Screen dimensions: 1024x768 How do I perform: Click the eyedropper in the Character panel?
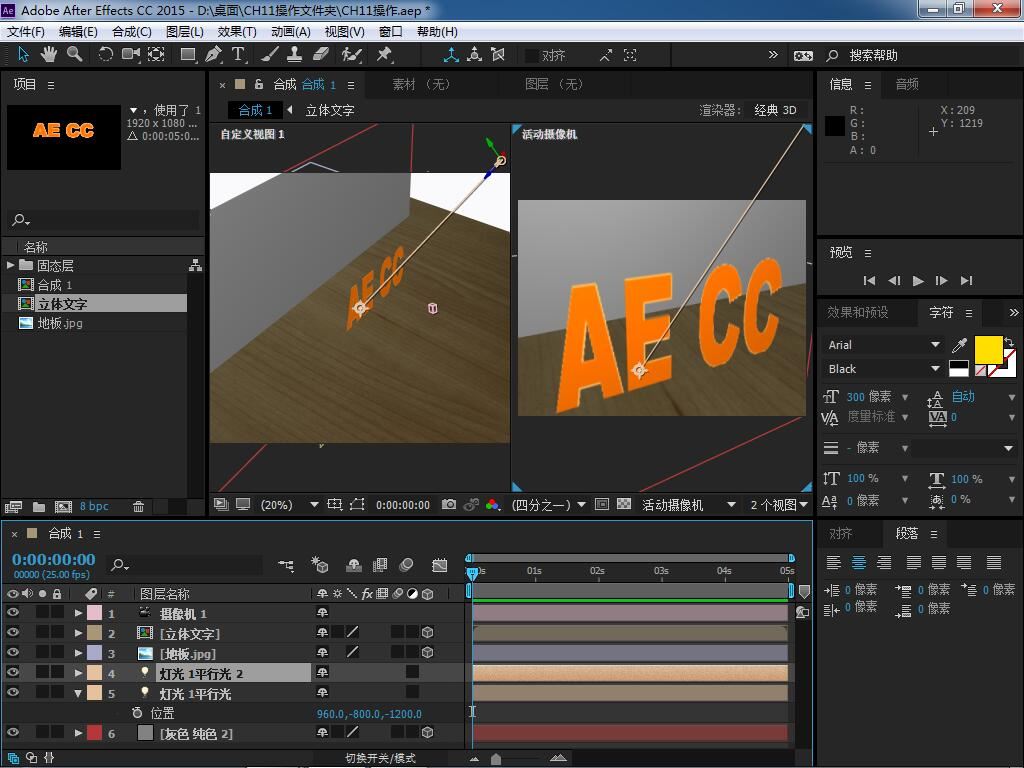click(x=959, y=344)
